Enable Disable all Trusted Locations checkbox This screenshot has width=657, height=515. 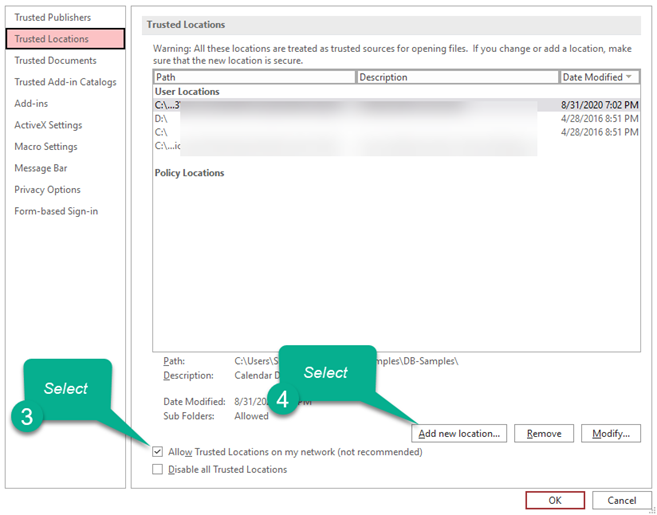pos(159,469)
